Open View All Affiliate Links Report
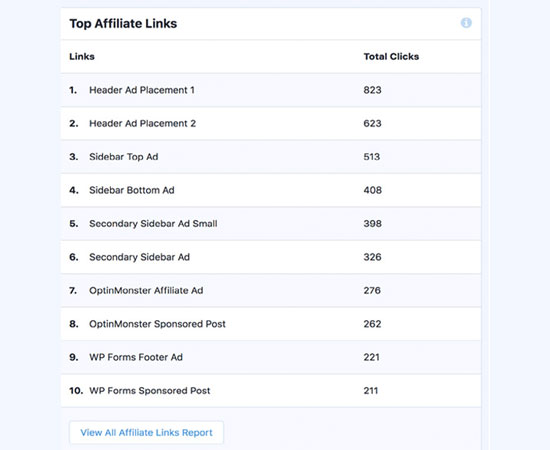 pyautogui.click(x=146, y=432)
